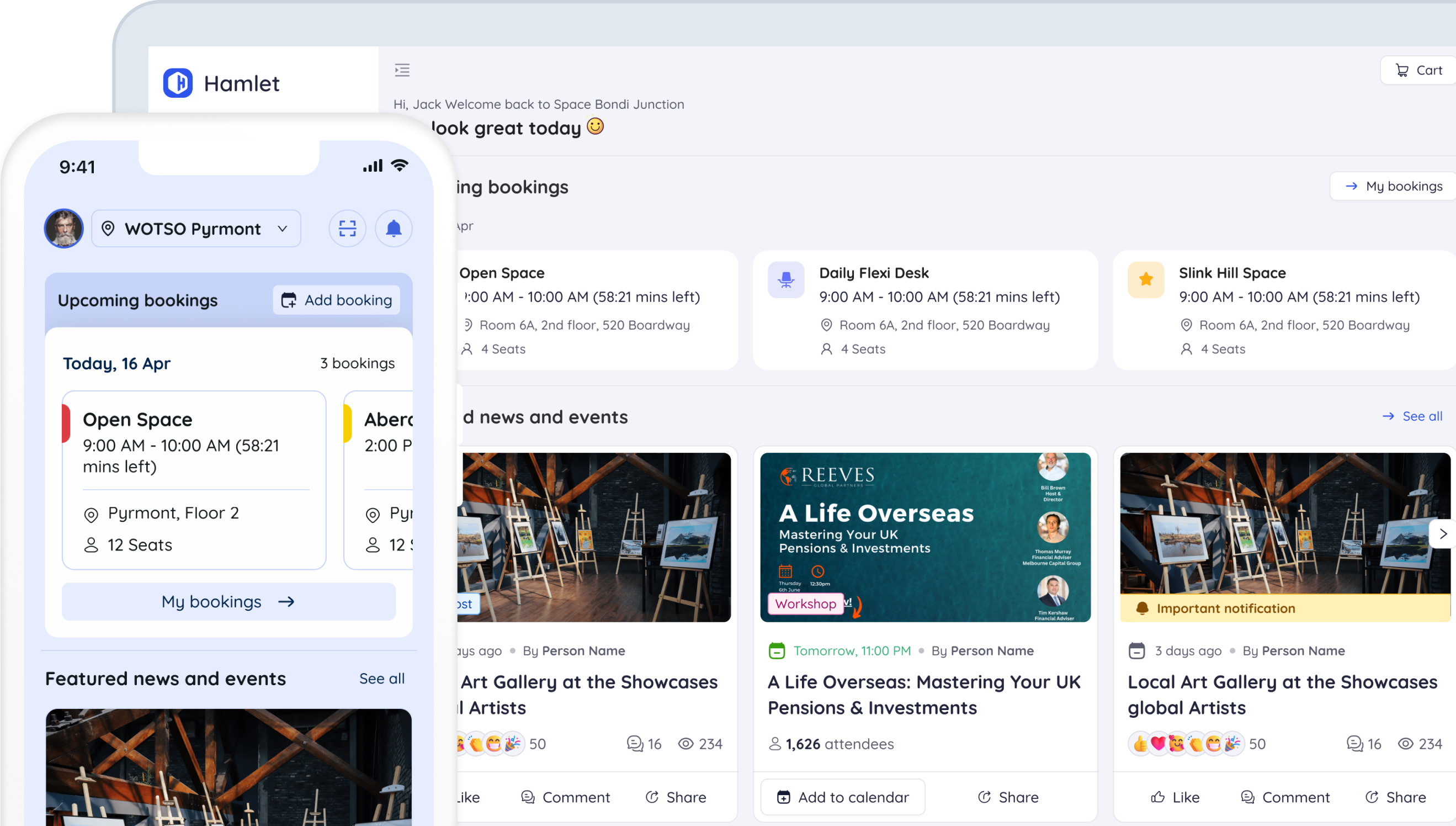This screenshot has width=1456, height=826.
Task: Tap the 3 bookings count on phone
Action: (x=357, y=363)
